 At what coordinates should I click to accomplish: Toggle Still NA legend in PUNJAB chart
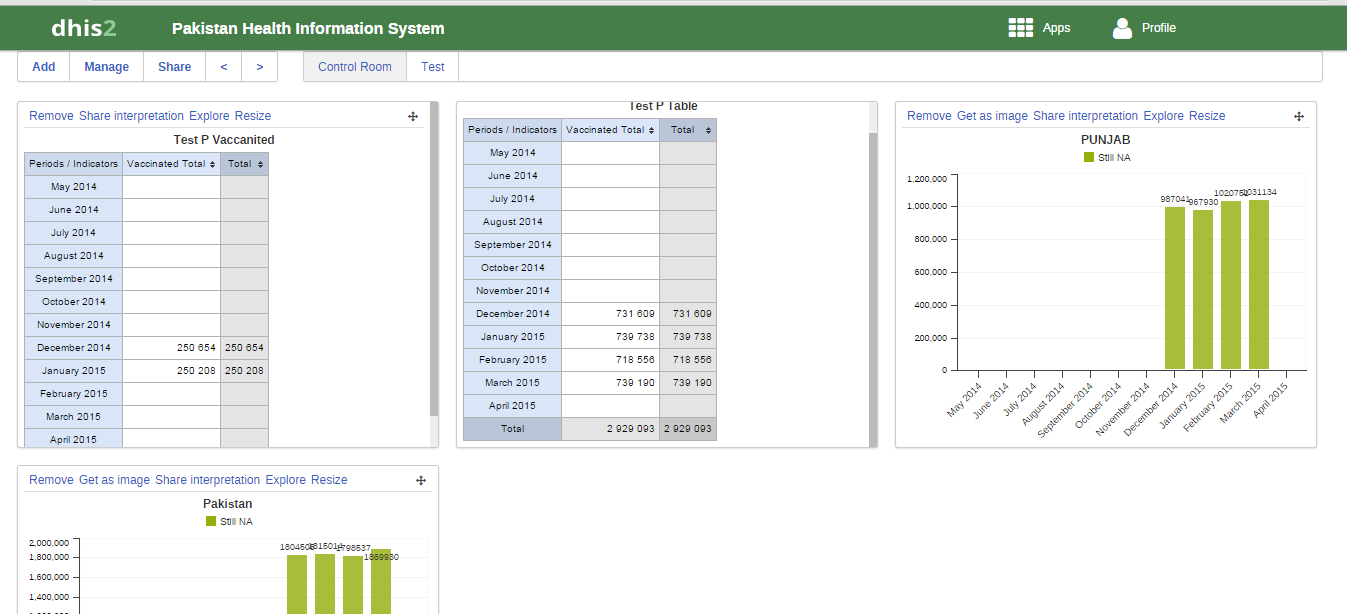point(1106,157)
